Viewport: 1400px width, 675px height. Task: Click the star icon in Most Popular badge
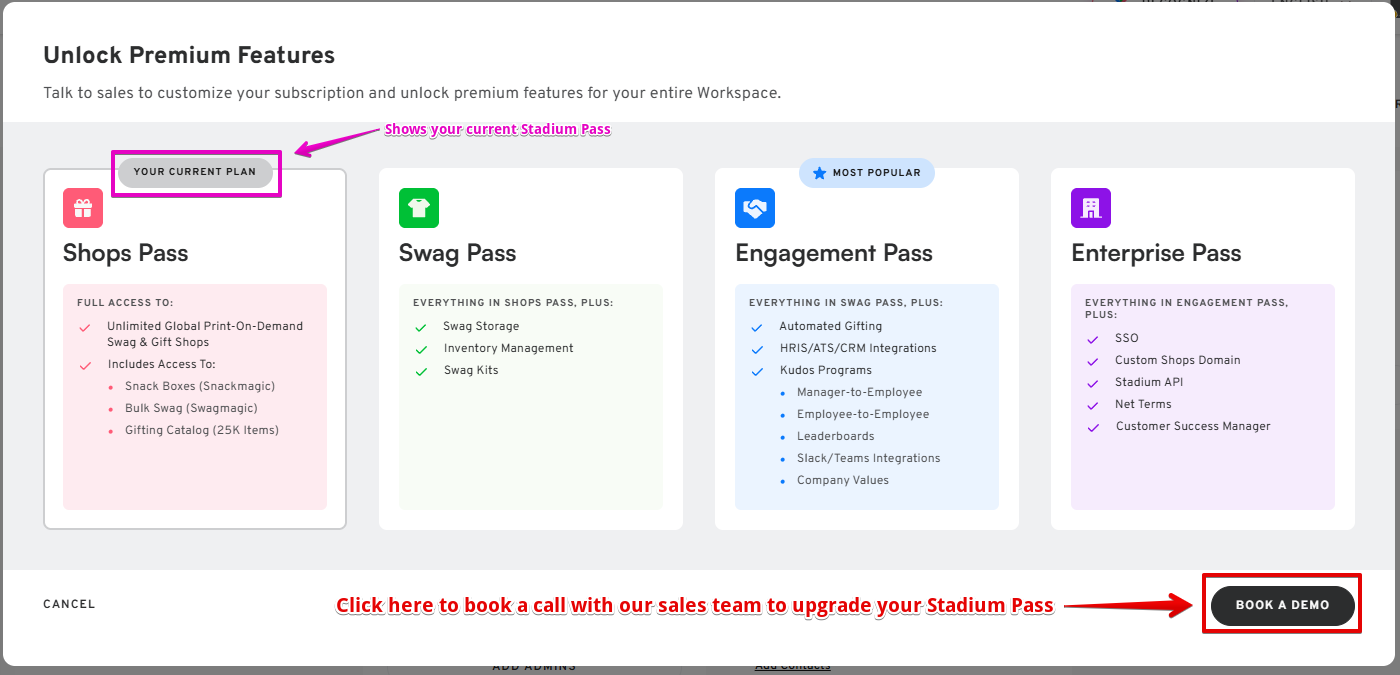pos(820,173)
